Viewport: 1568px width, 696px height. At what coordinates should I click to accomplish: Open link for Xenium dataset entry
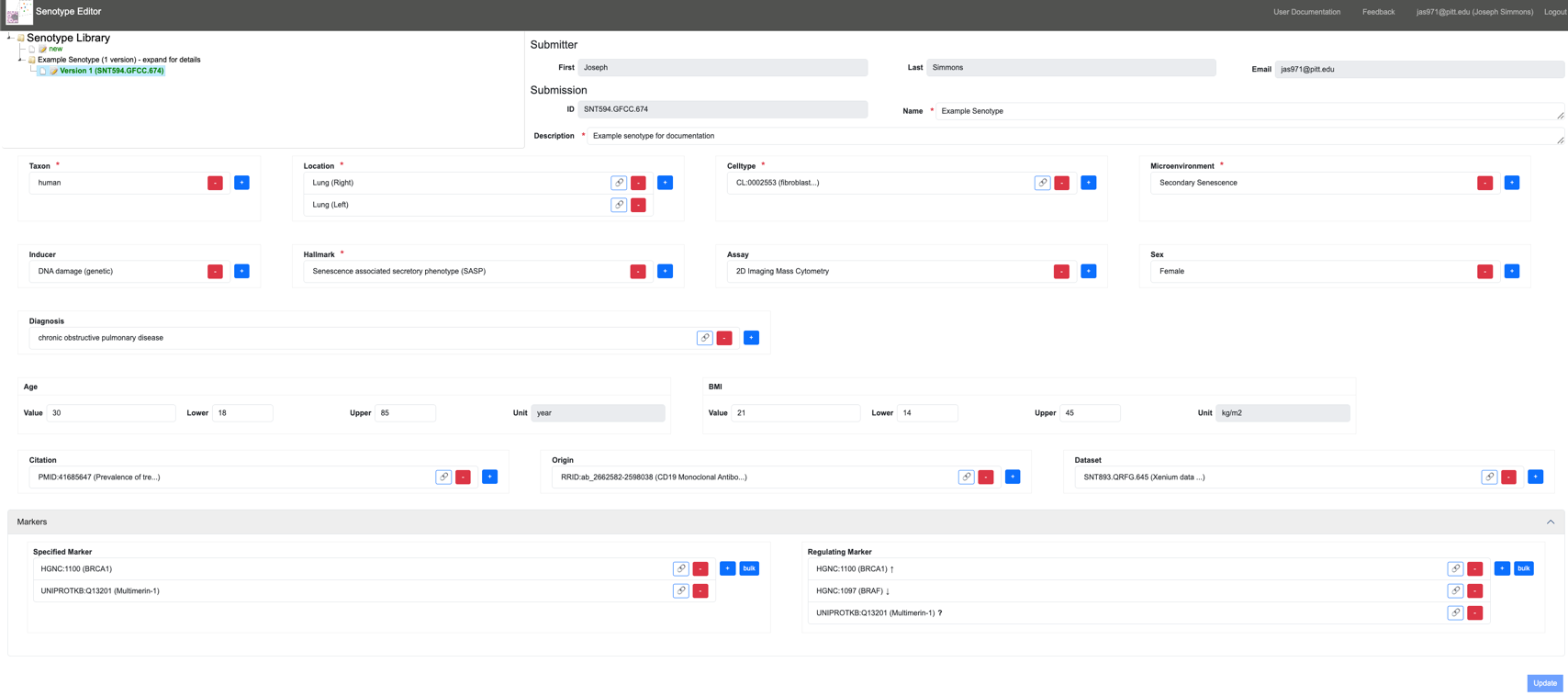click(x=1488, y=477)
